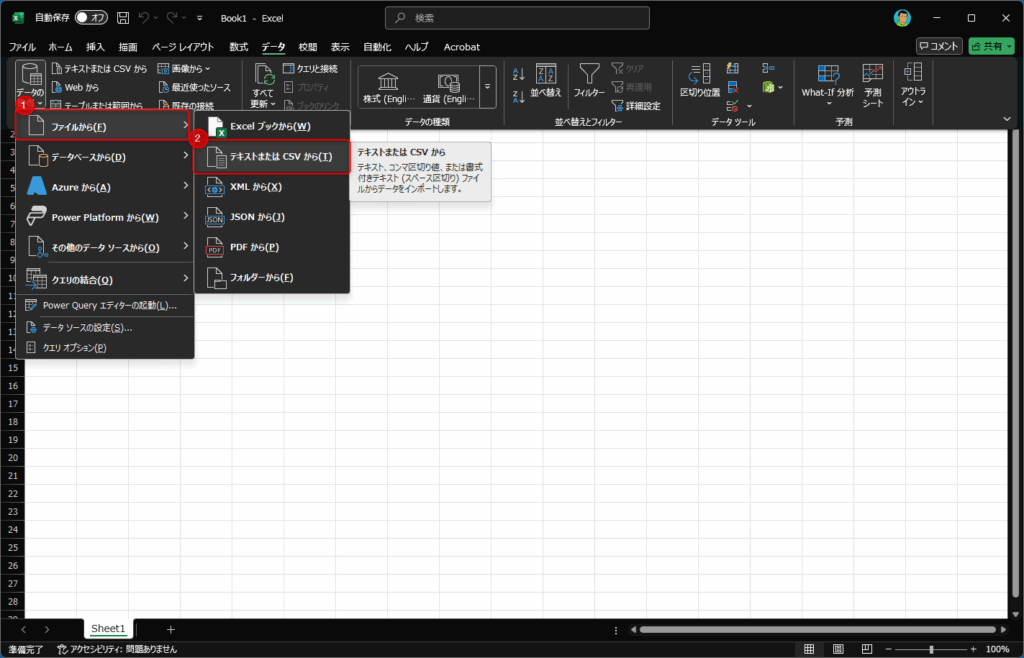Open the What-If 分析 dropdown

(827, 84)
